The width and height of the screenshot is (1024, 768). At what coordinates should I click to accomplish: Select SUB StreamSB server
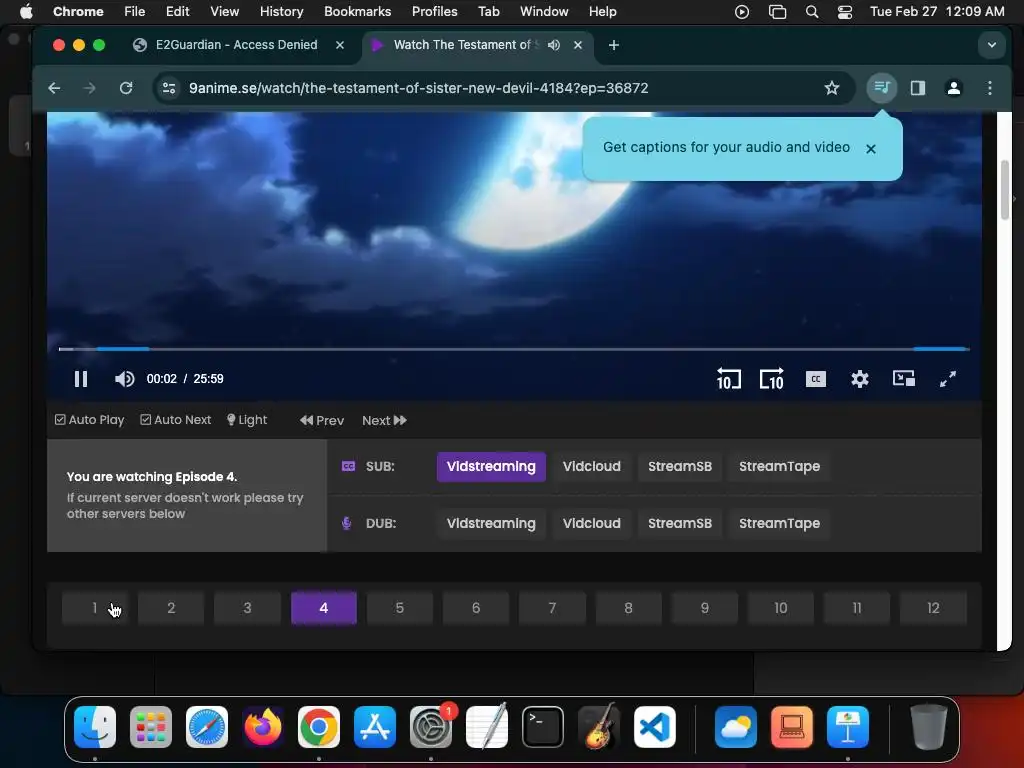click(x=680, y=466)
